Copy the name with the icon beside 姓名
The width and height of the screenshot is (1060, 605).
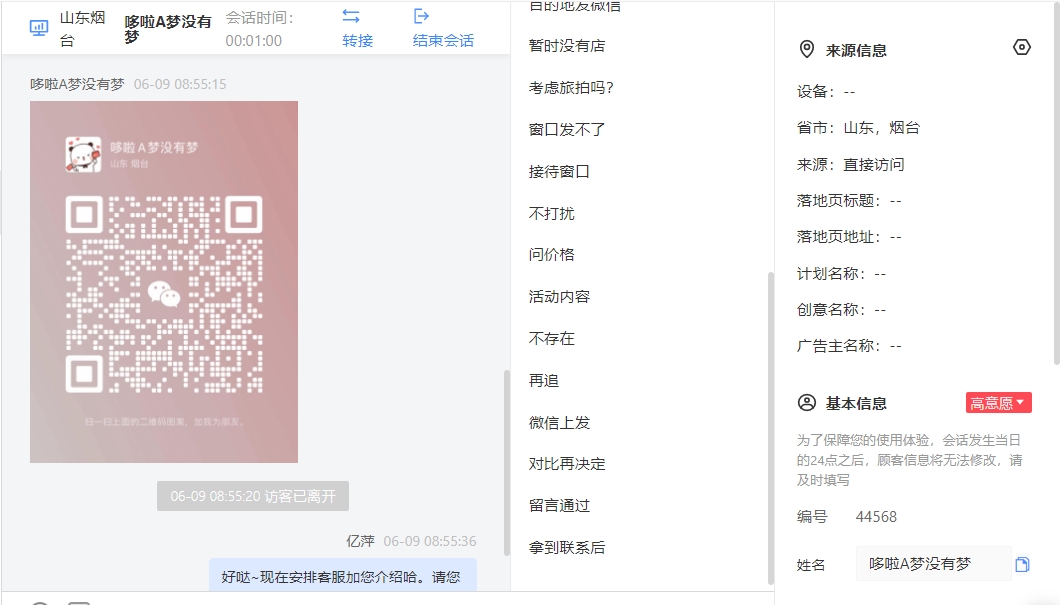(1022, 564)
